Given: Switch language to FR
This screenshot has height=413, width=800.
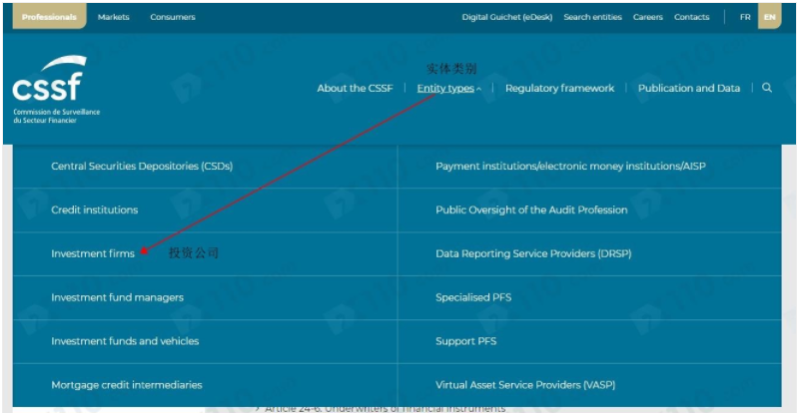Looking at the screenshot, I should [745, 17].
